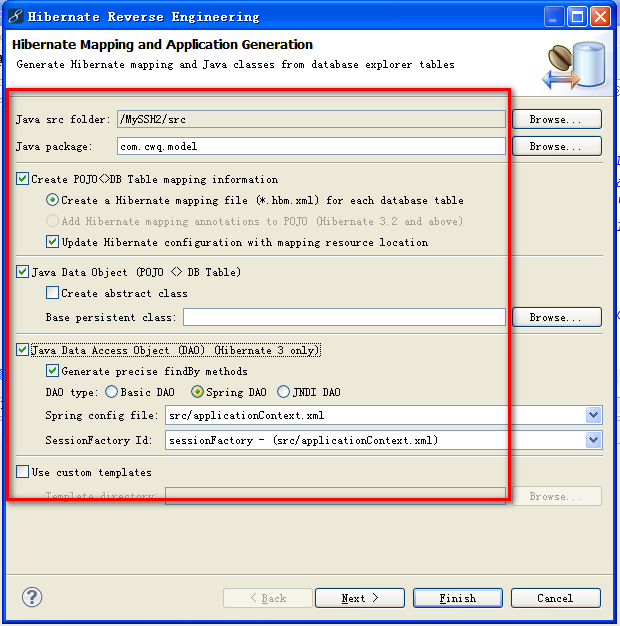Select Spring DAO radio button
This screenshot has width=620, height=626.
click(197, 392)
